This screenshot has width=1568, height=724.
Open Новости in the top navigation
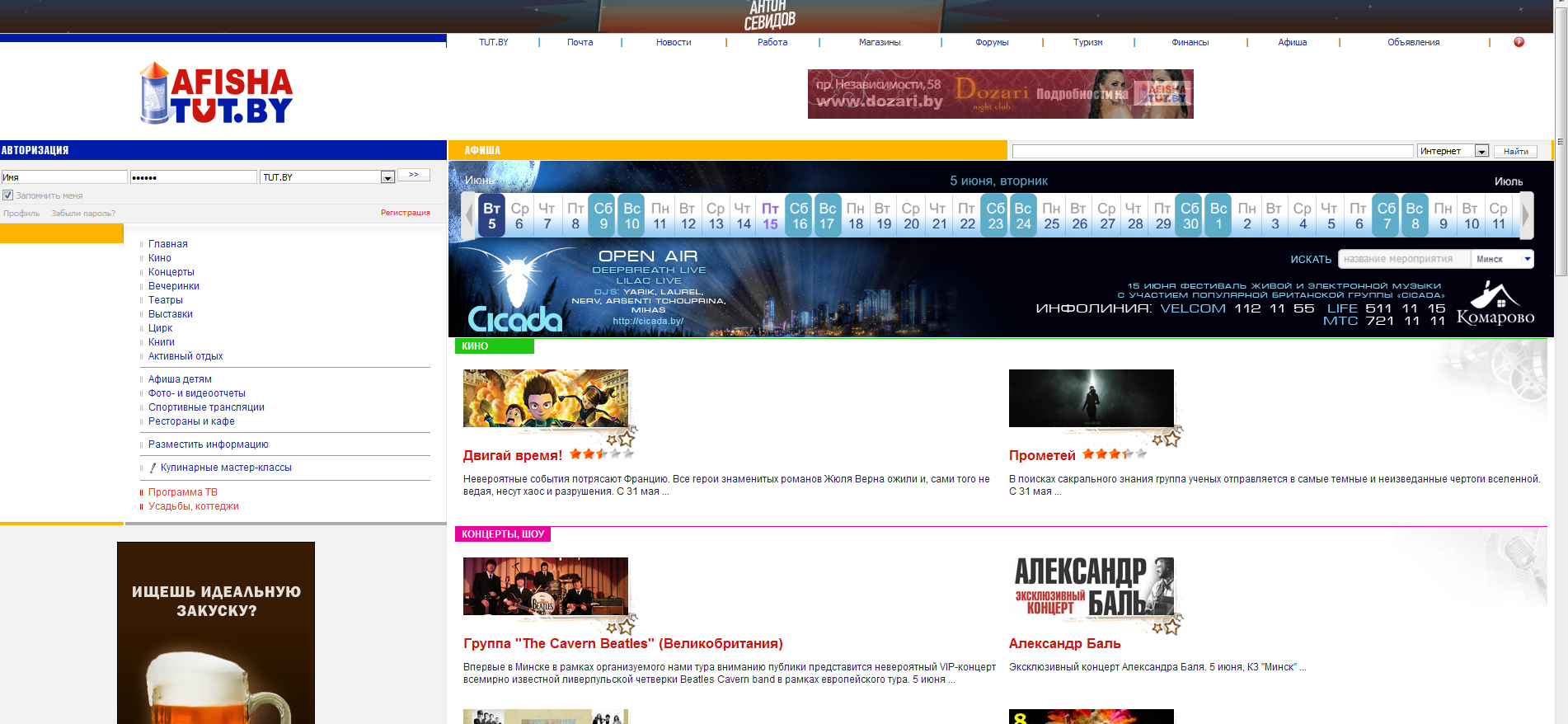(674, 42)
